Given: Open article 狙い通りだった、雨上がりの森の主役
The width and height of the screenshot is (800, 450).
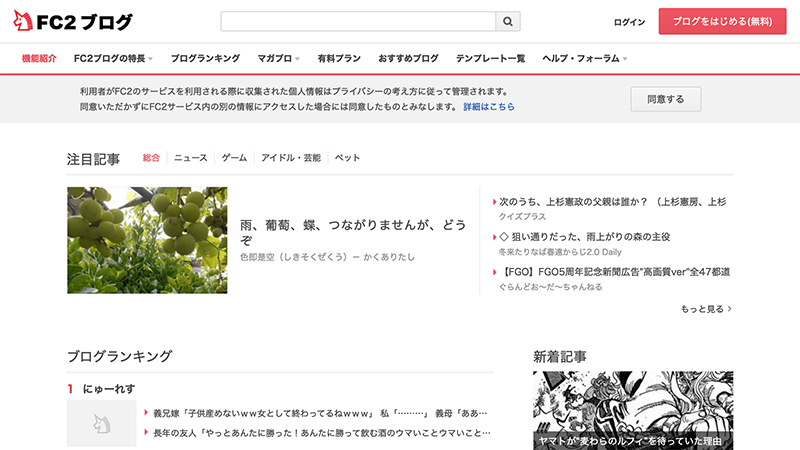Looking at the screenshot, I should click(x=584, y=237).
